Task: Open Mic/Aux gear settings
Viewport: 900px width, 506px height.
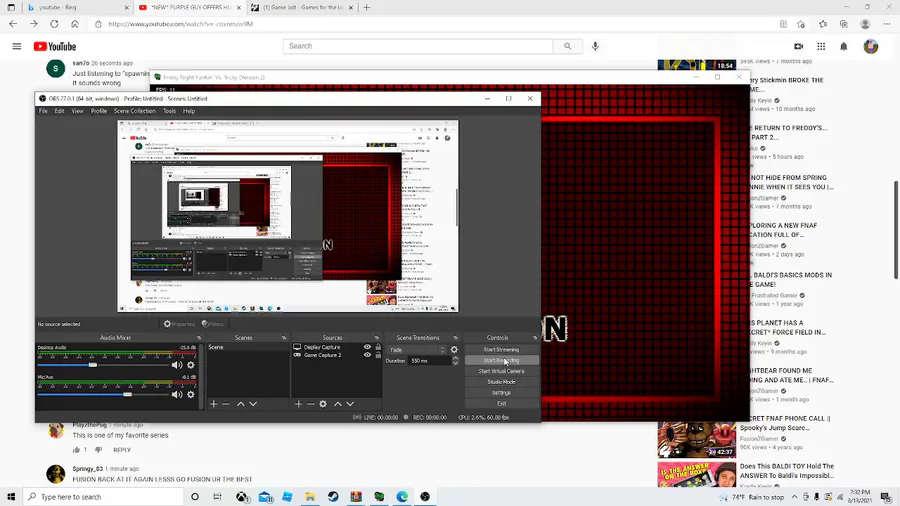Action: click(x=191, y=395)
